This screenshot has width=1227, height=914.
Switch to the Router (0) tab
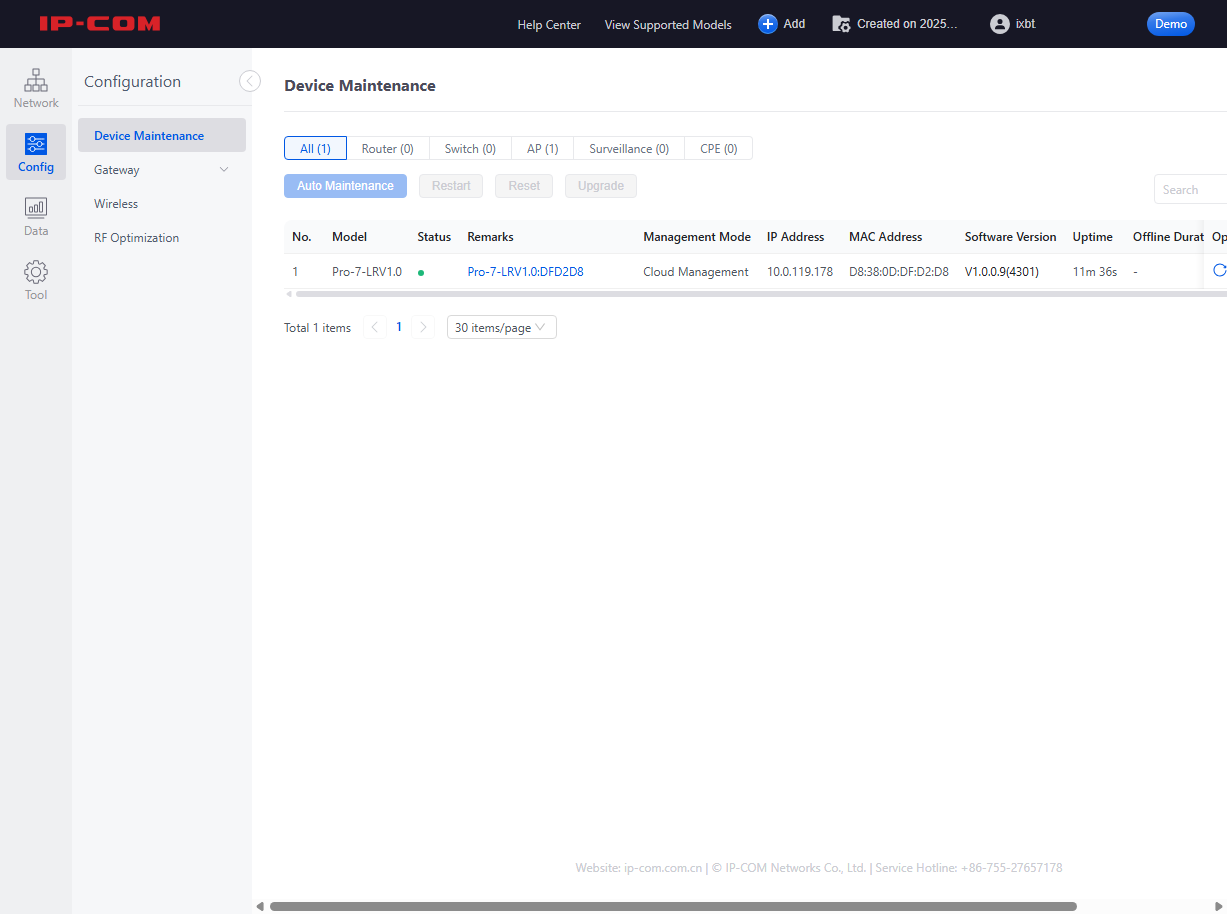coord(388,148)
